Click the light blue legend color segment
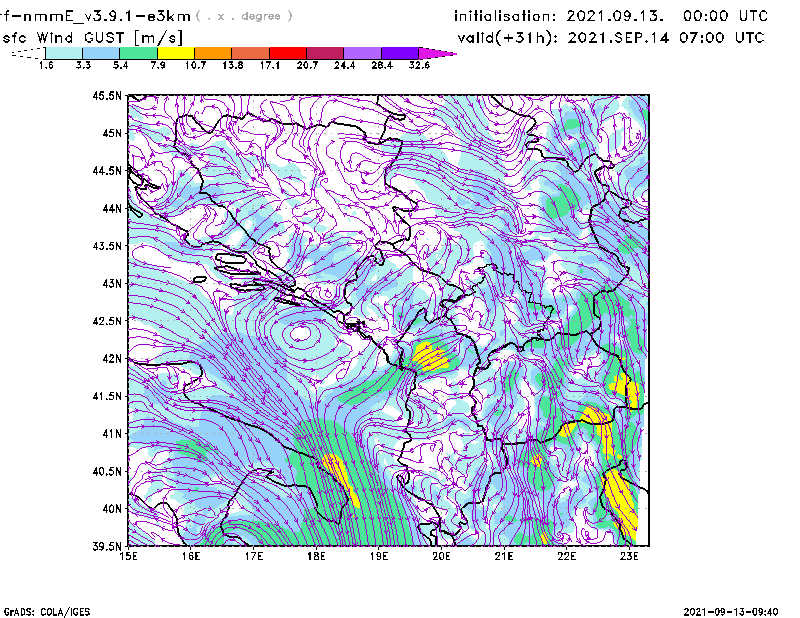 (x=101, y=53)
